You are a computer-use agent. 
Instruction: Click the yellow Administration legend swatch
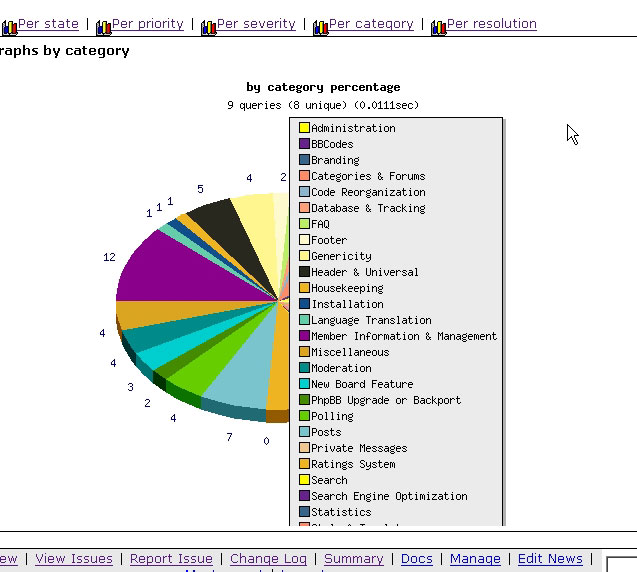[304, 128]
